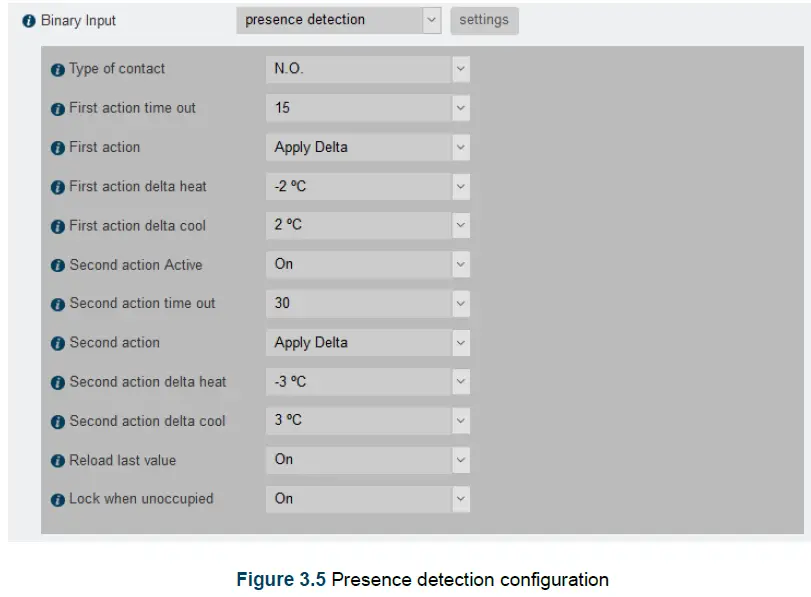
Task: Click info icon beside Binary Input
Action: coord(29,21)
